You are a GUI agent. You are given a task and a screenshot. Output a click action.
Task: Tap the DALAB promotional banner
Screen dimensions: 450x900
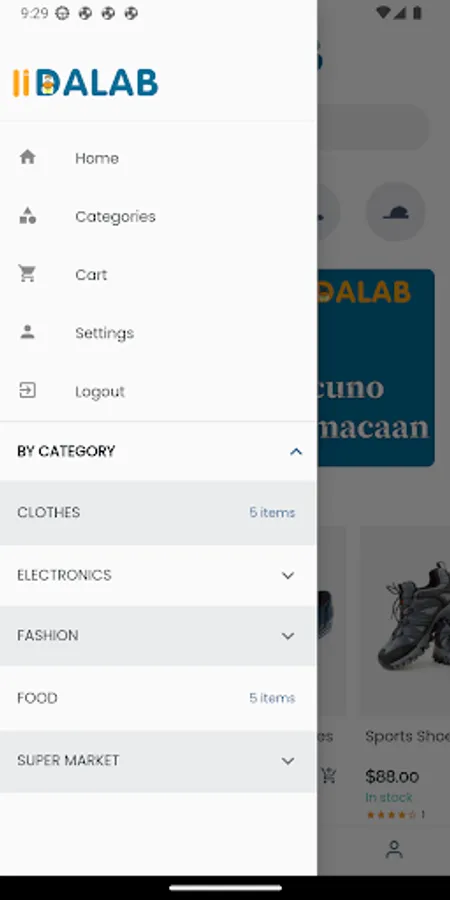(376, 368)
